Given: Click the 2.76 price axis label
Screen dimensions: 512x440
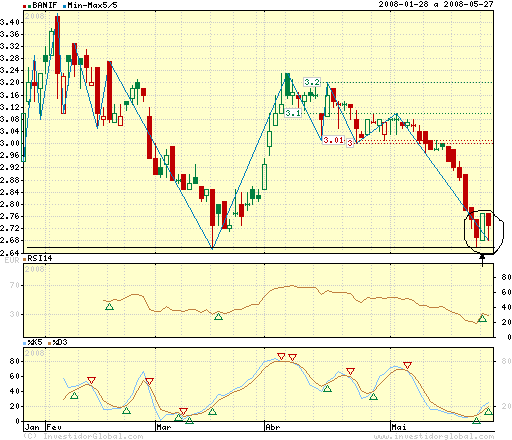Looking at the screenshot, I should click(x=9, y=216).
